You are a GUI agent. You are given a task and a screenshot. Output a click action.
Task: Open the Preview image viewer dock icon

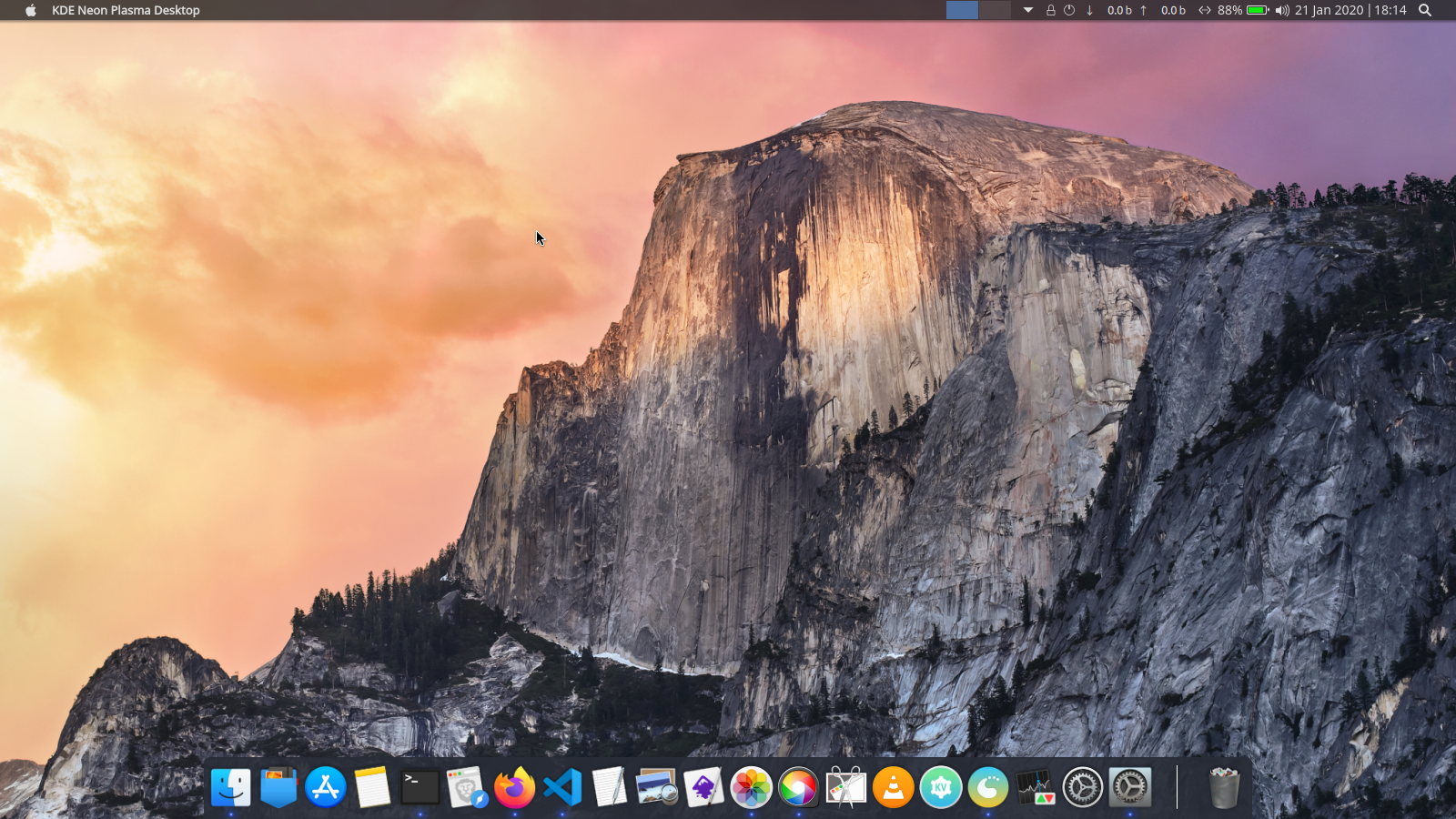pyautogui.click(x=657, y=787)
